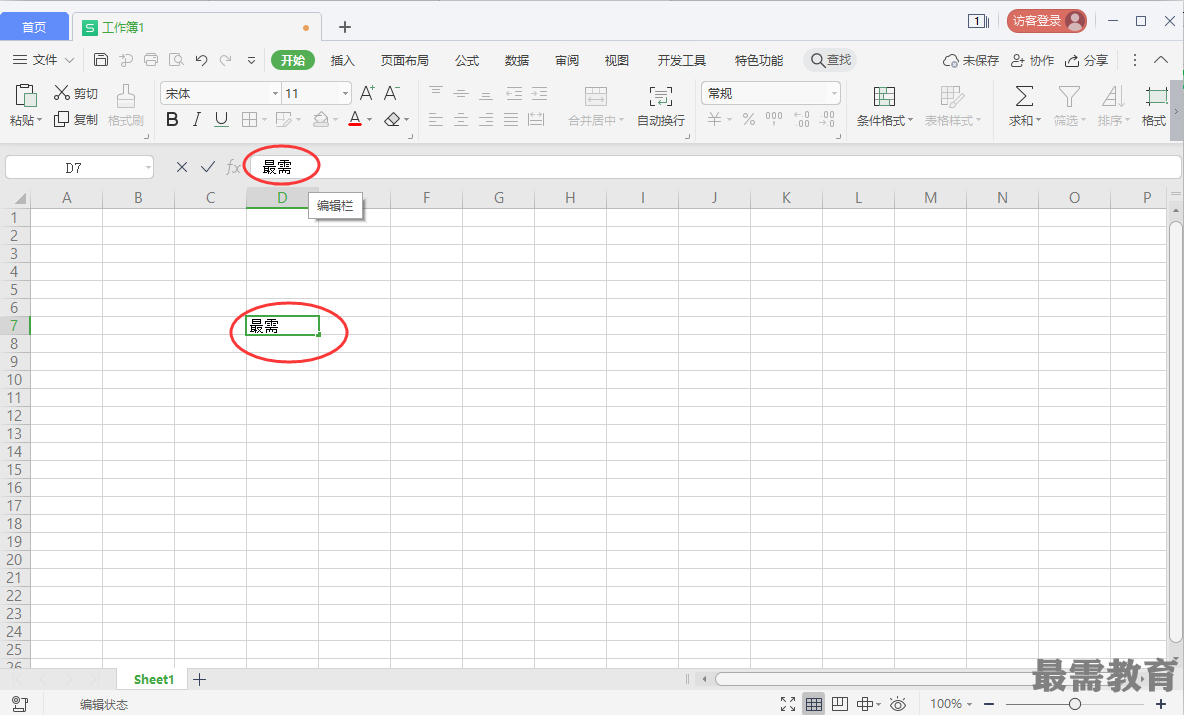Viewport: 1184px width, 715px height.
Task: Increase indent icon
Action: tap(539, 93)
